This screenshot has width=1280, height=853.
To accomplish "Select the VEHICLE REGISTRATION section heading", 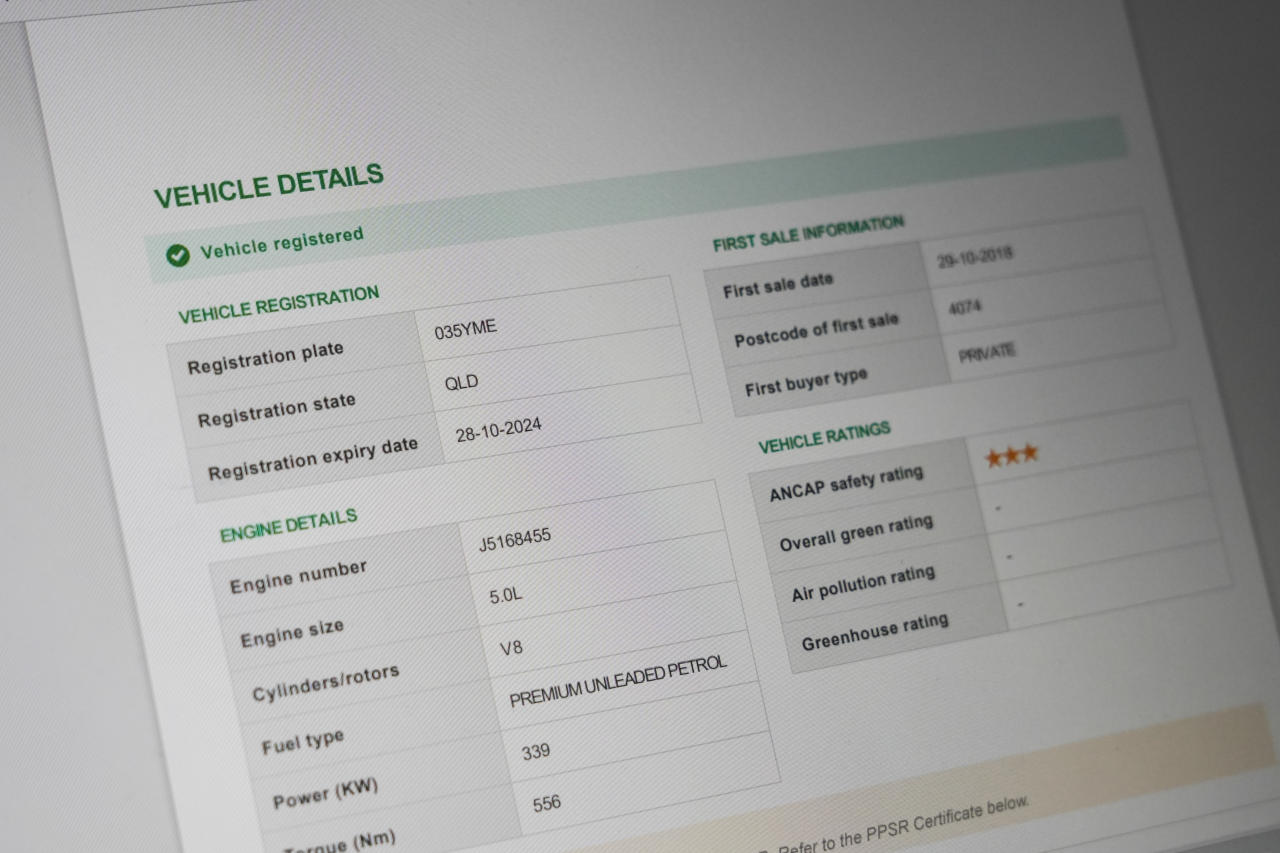I will (x=279, y=304).
